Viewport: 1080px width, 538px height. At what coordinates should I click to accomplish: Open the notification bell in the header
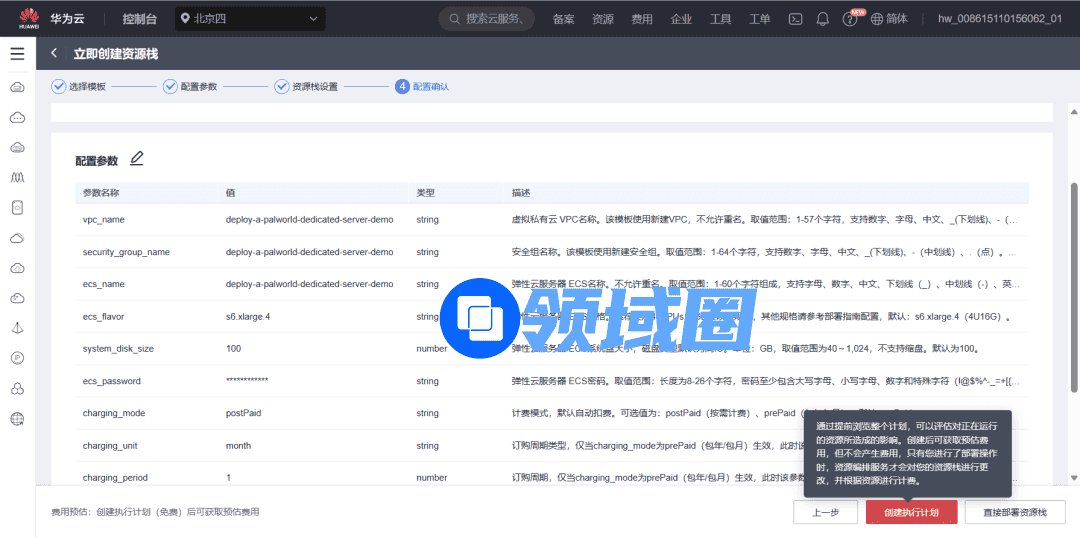823,19
